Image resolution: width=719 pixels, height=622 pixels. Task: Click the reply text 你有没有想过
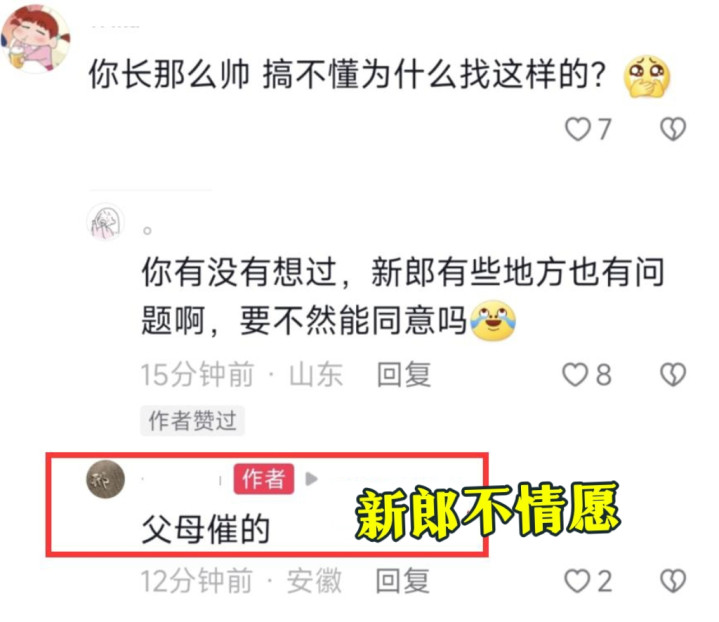click(239, 272)
